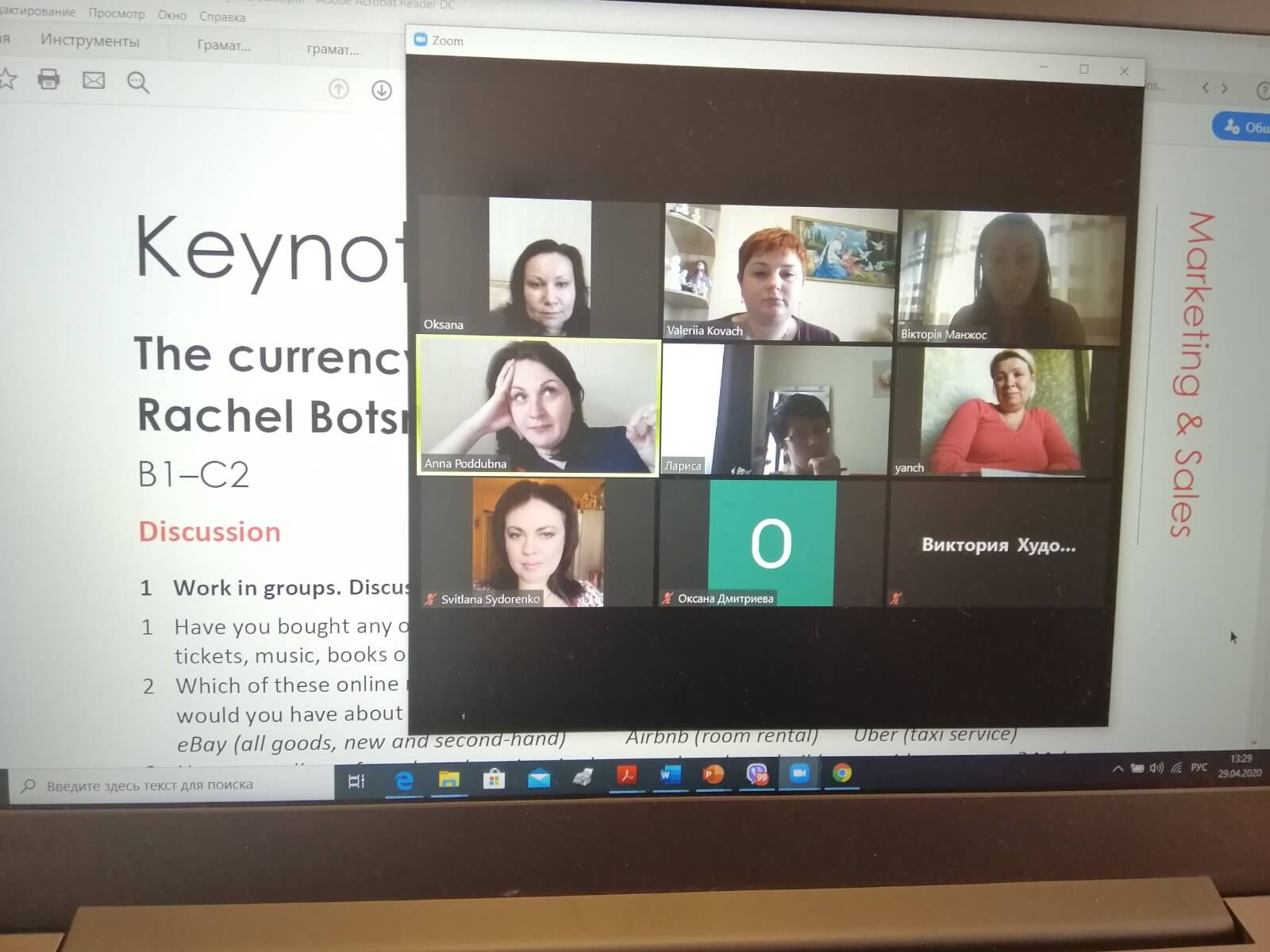1270x952 pixels.
Task: Open Microsoft Word from the taskbar
Action: click(x=670, y=775)
